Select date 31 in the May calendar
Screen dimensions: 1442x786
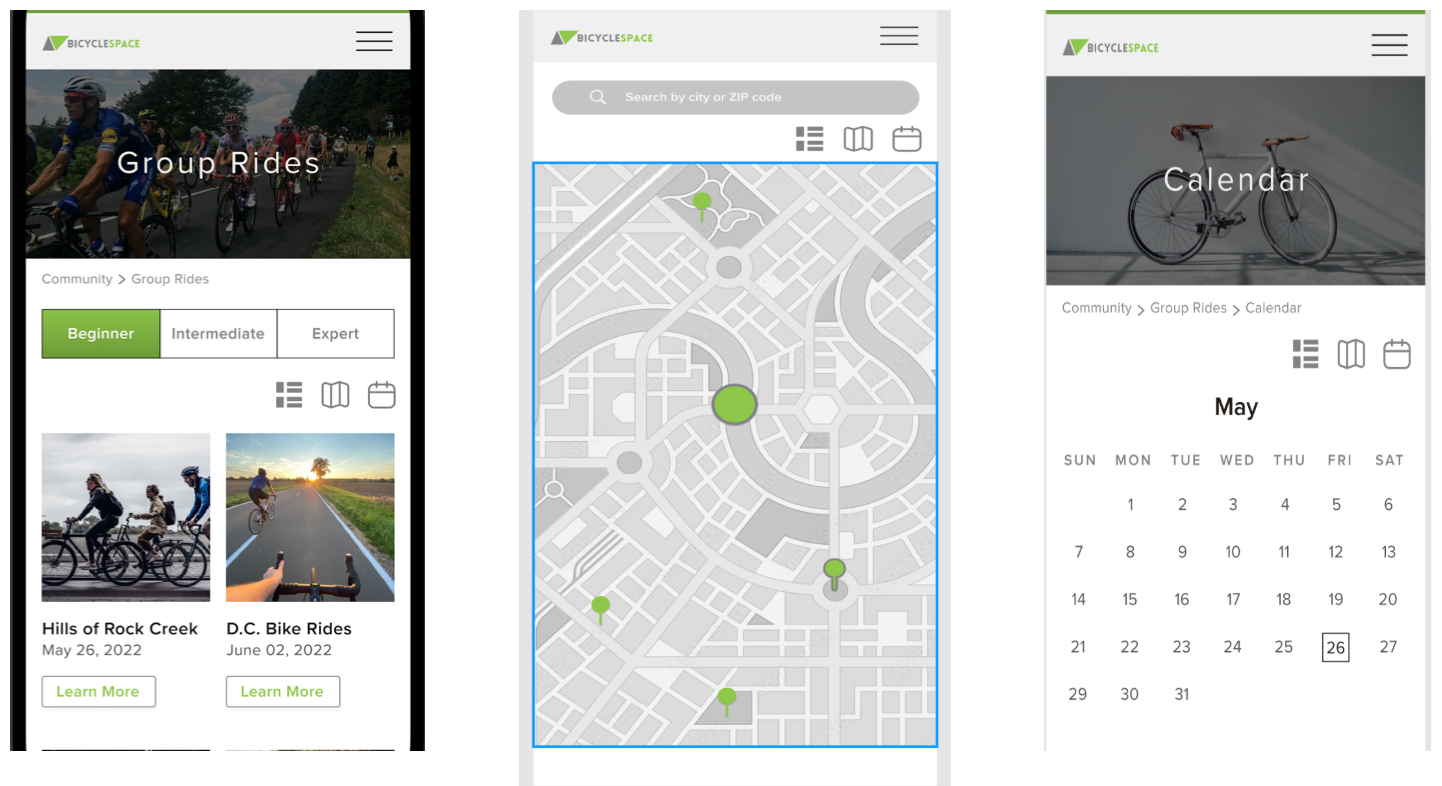click(1181, 694)
